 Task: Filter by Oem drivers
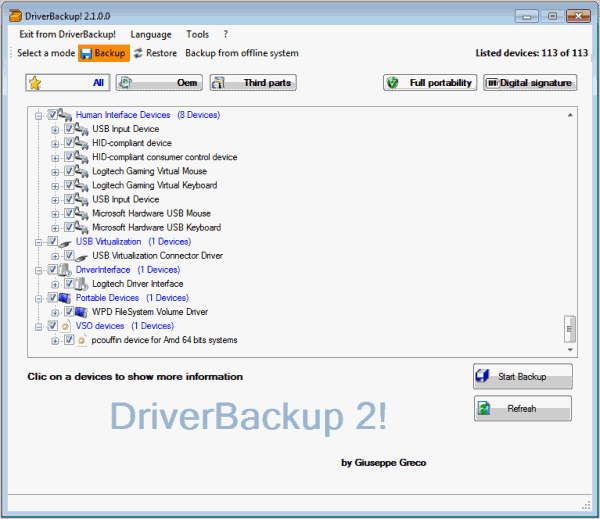click(x=159, y=83)
